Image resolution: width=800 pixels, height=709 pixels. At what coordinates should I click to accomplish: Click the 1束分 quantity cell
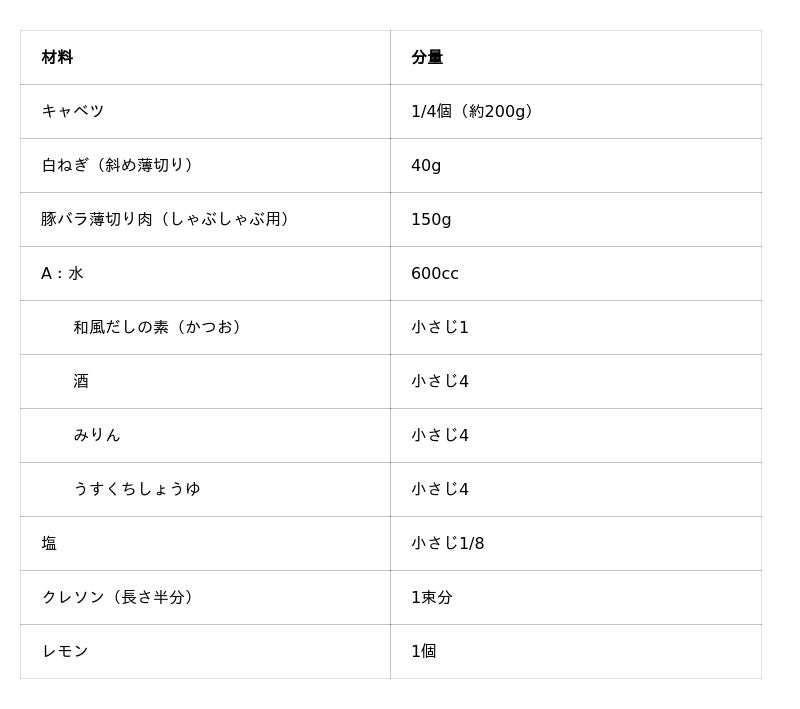pyautogui.click(x=432, y=598)
